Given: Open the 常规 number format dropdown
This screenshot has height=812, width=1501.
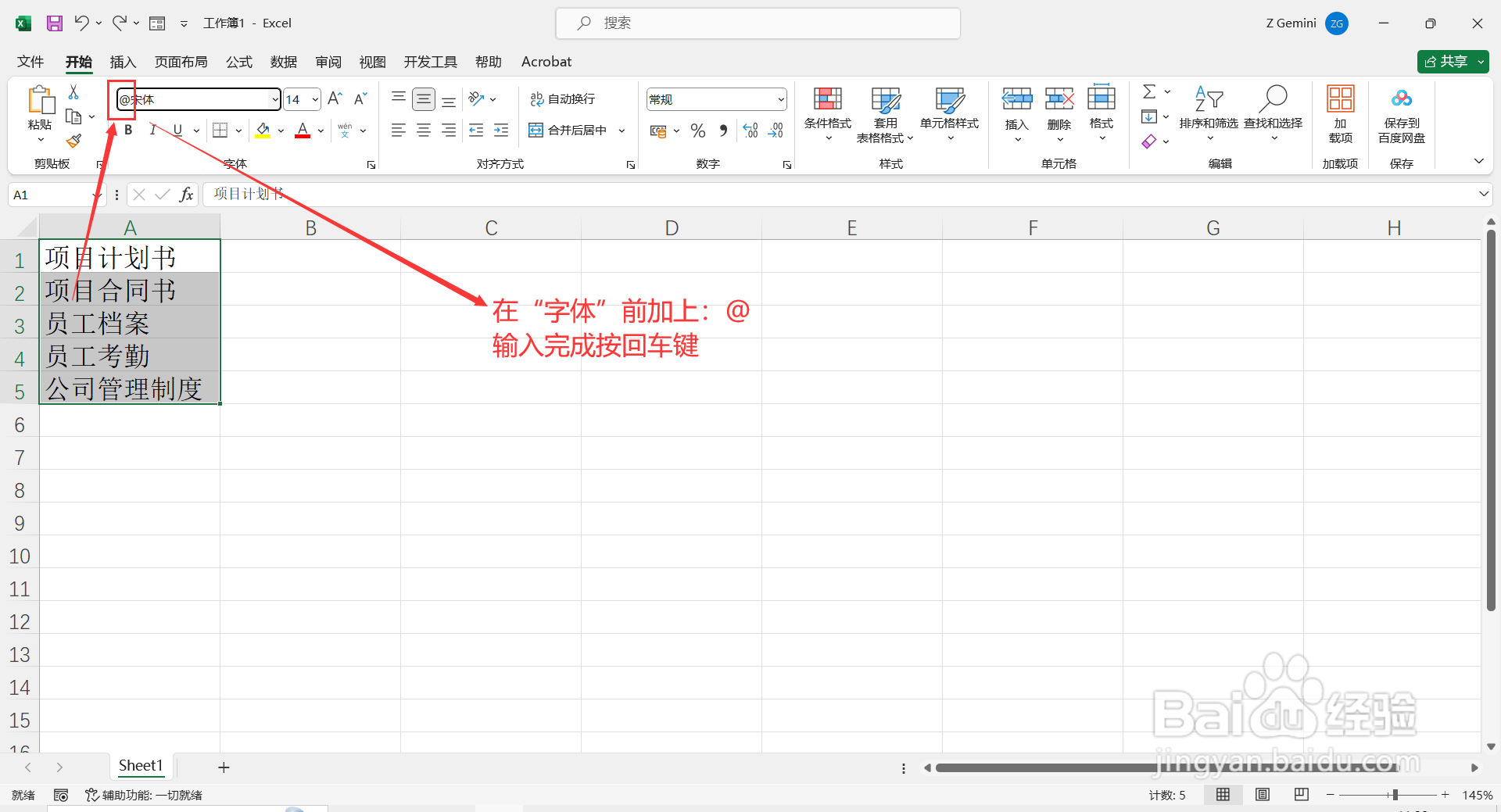Looking at the screenshot, I should [780, 99].
